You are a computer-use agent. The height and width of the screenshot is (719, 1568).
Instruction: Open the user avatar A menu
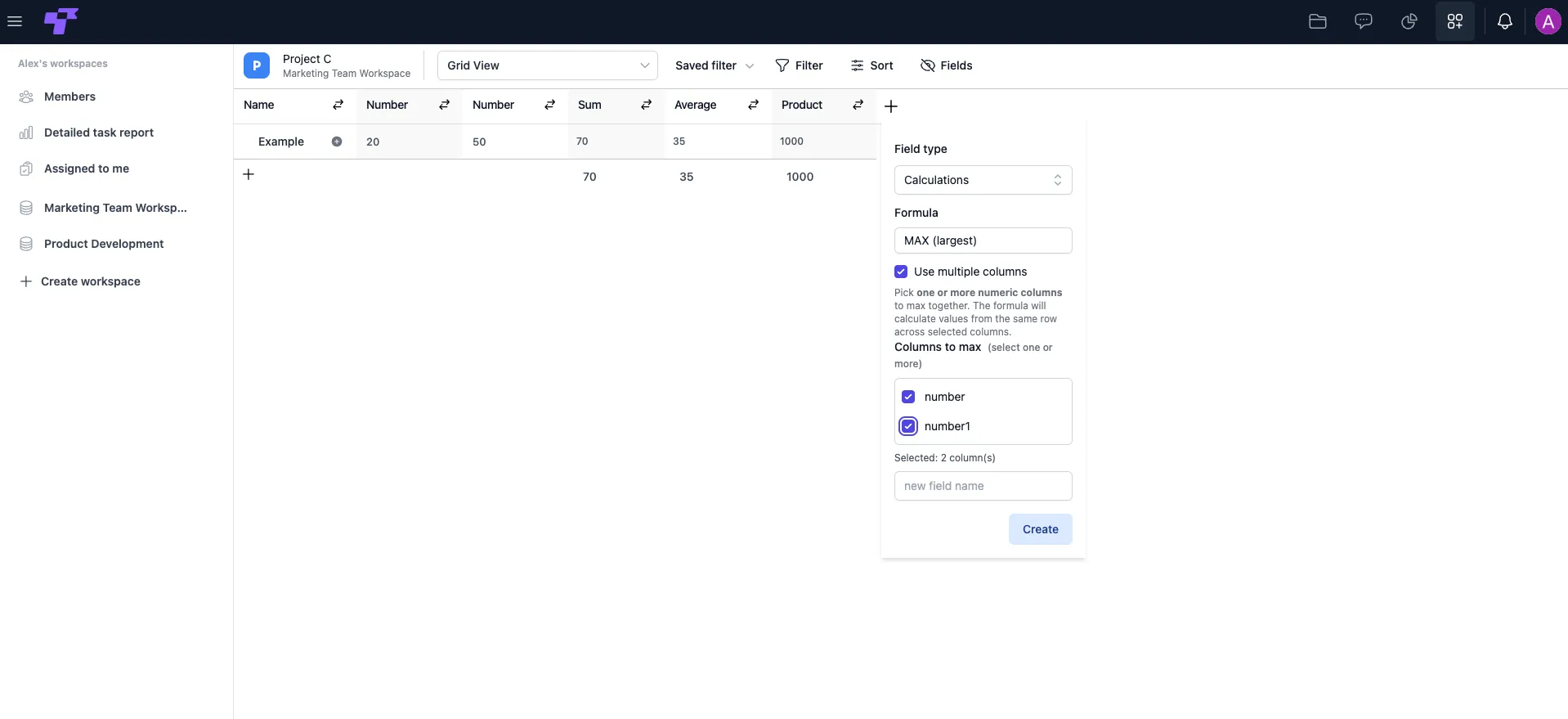(x=1548, y=21)
